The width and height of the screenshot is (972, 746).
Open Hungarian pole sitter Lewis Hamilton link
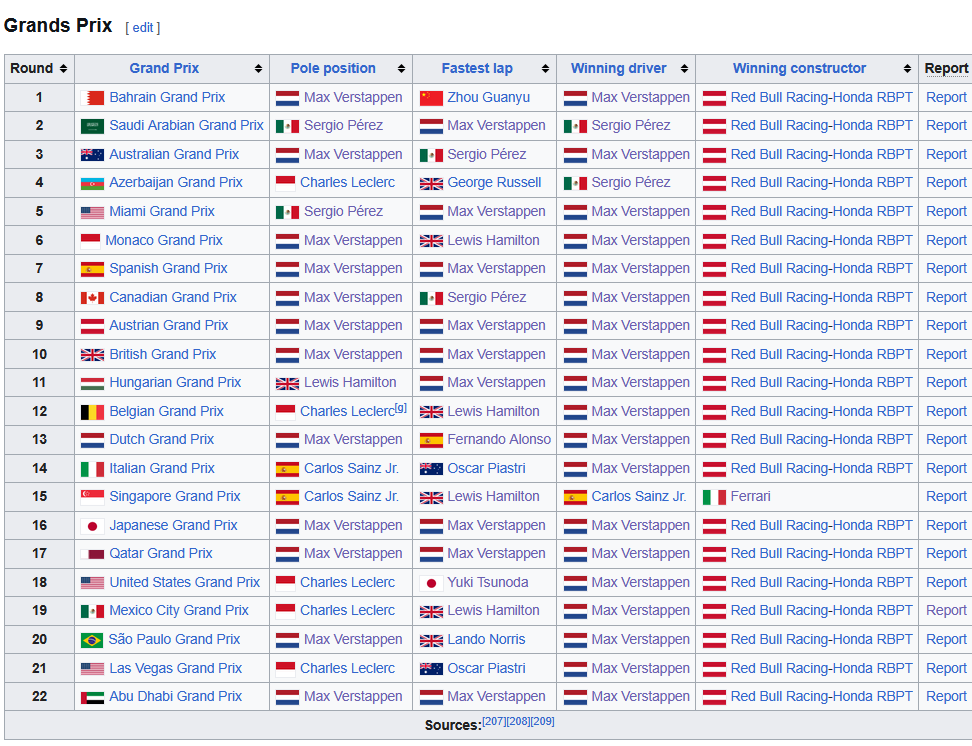click(350, 382)
